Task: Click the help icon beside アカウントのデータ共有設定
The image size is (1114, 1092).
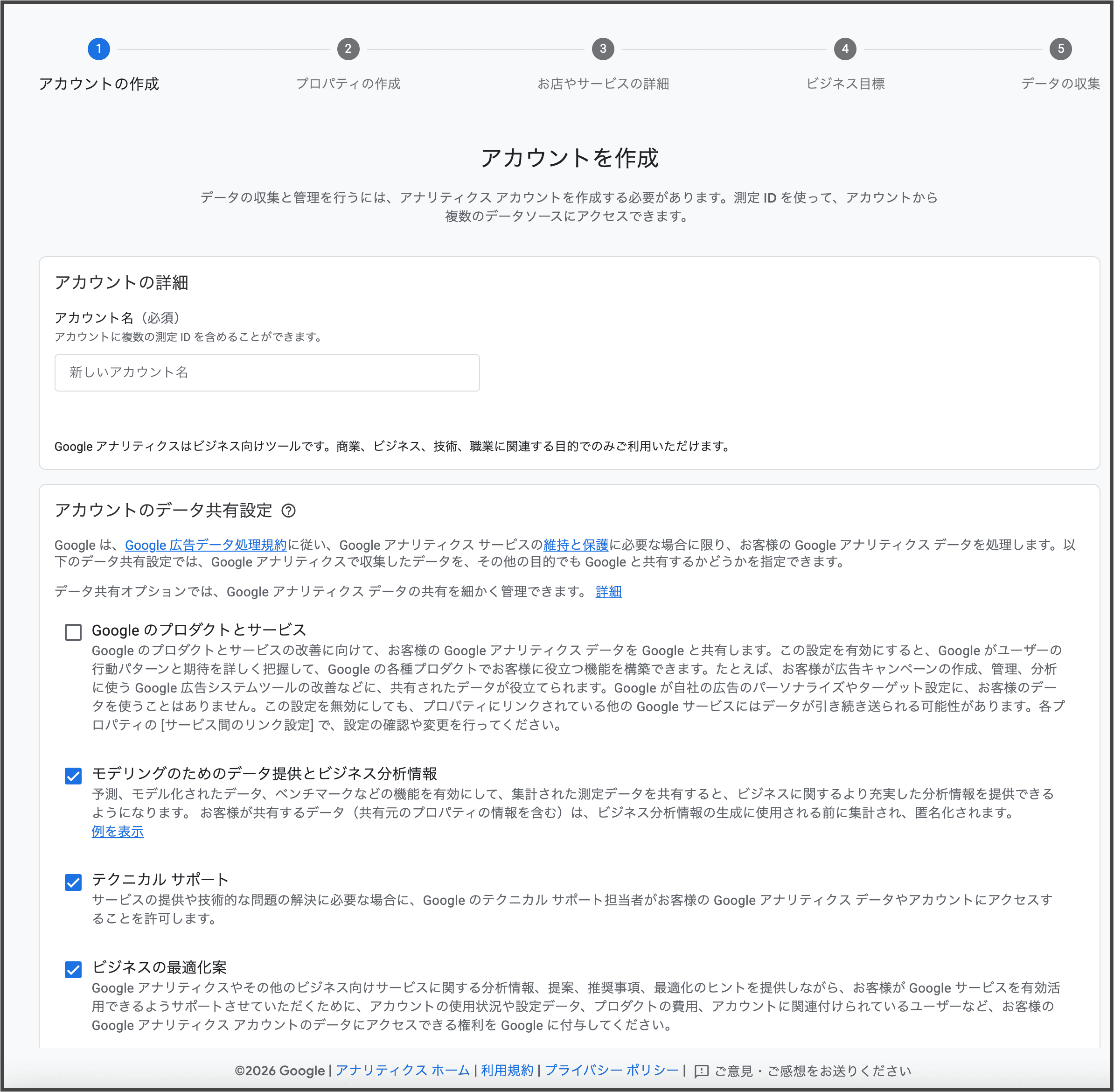Action: 288,511
